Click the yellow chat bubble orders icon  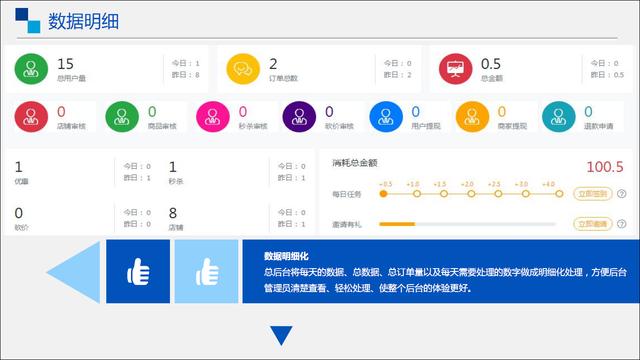tap(243, 69)
